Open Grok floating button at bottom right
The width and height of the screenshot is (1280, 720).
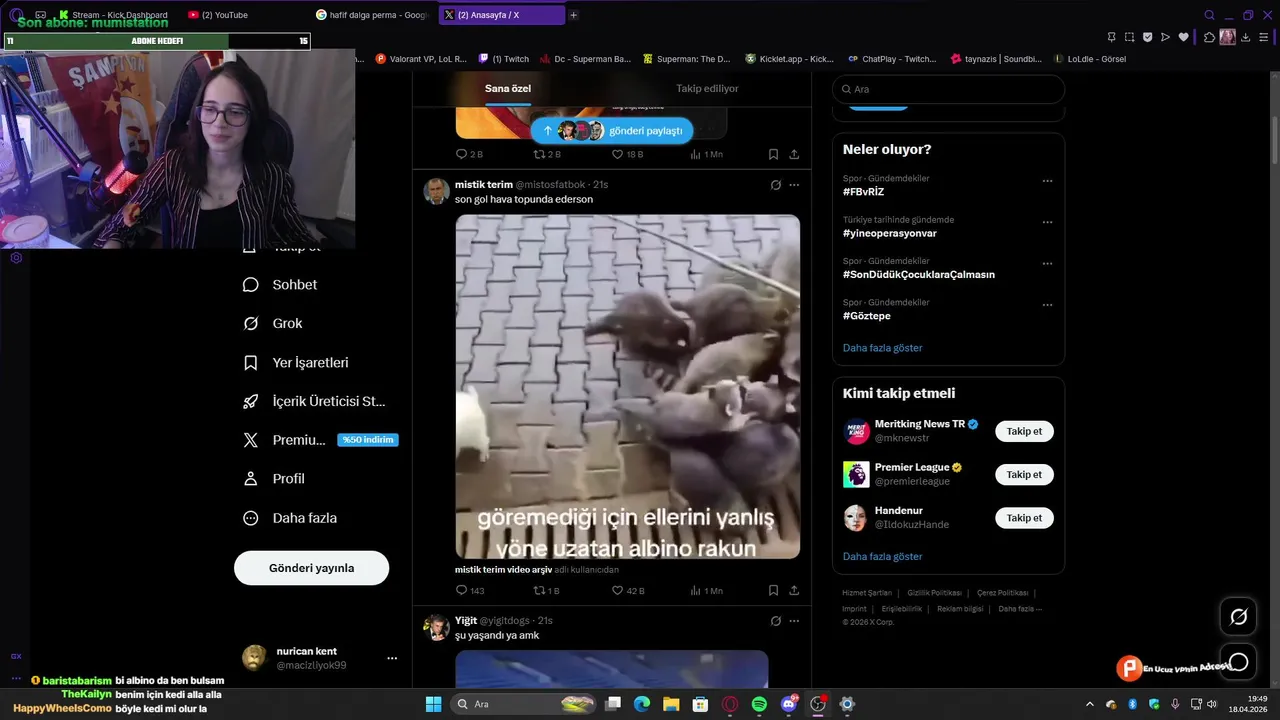[1238, 617]
